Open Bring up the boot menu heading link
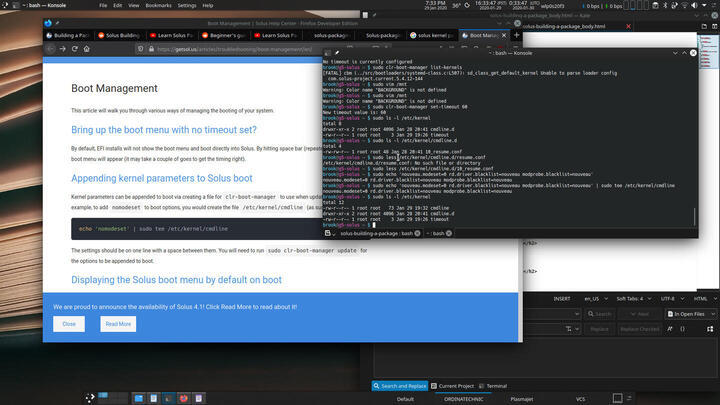Viewport: 720px width, 405px height. tap(164, 130)
